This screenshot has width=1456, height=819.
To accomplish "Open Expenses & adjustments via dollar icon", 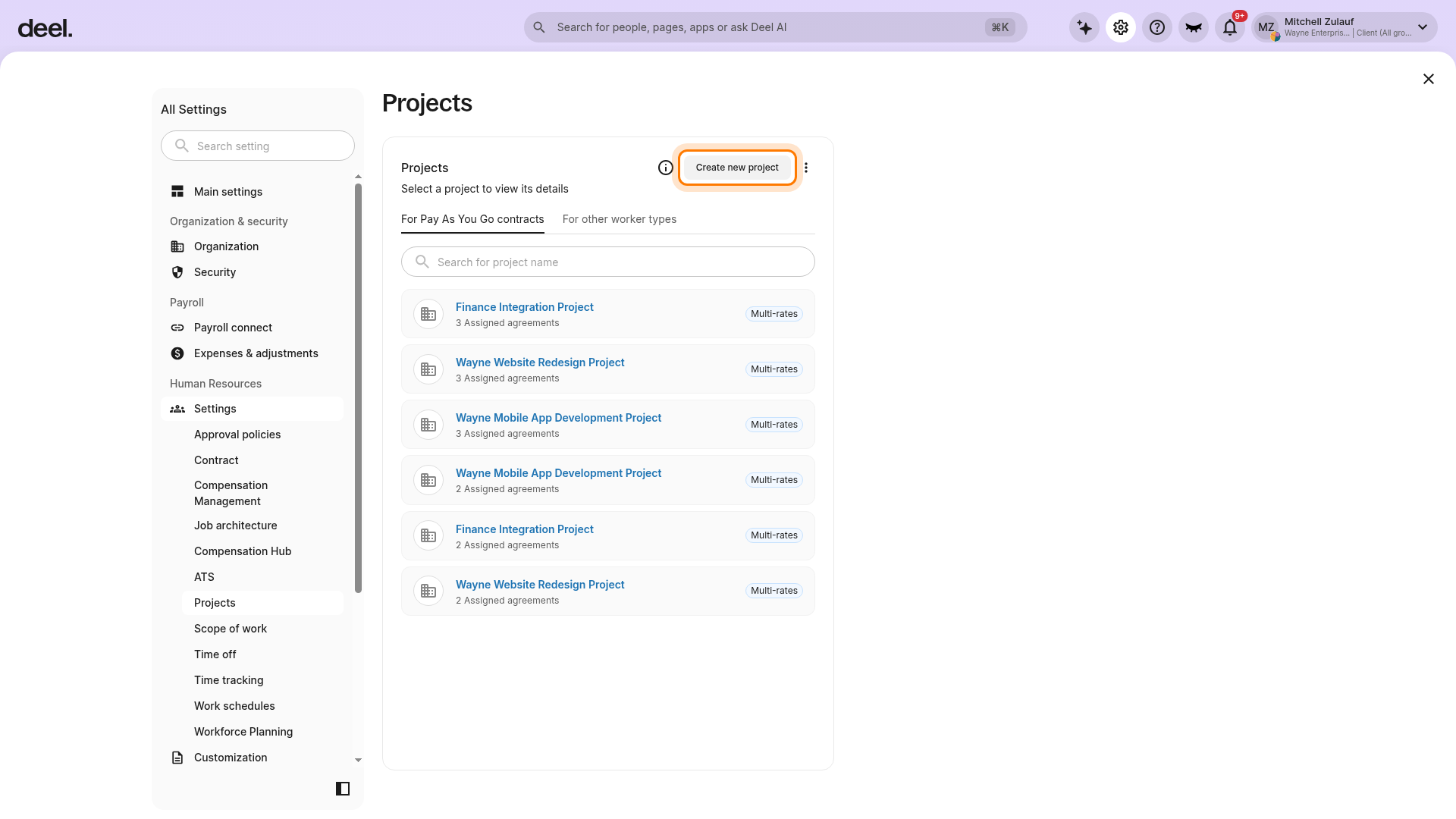I will pos(177,353).
